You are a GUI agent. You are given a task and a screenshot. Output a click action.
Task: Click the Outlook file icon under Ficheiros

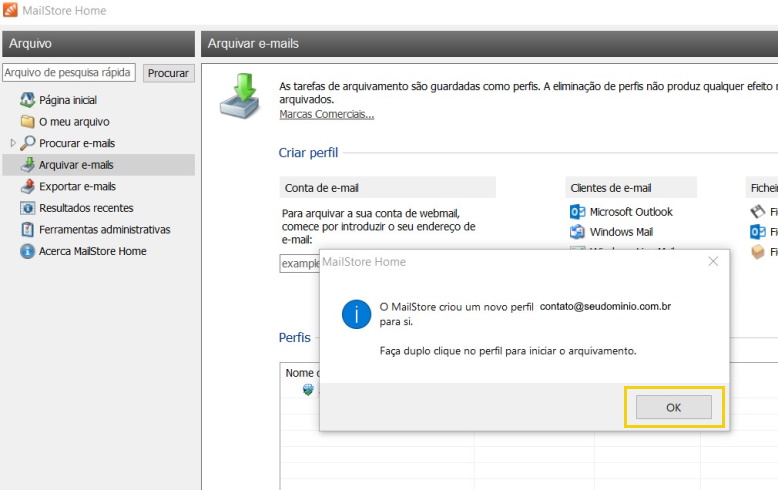(758, 232)
